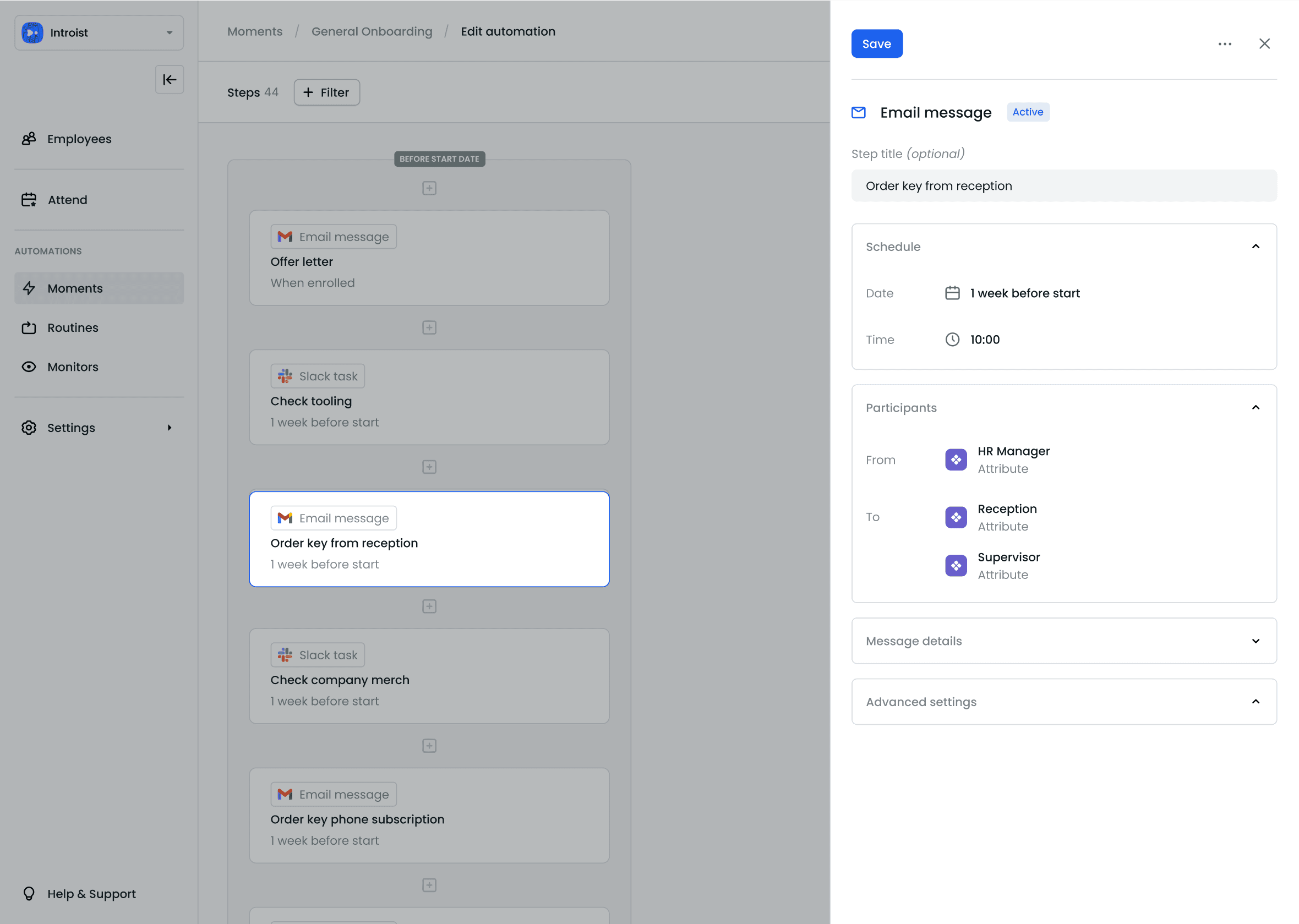The height and width of the screenshot is (924, 1299).
Task: Collapse the Participants section
Action: point(1255,407)
